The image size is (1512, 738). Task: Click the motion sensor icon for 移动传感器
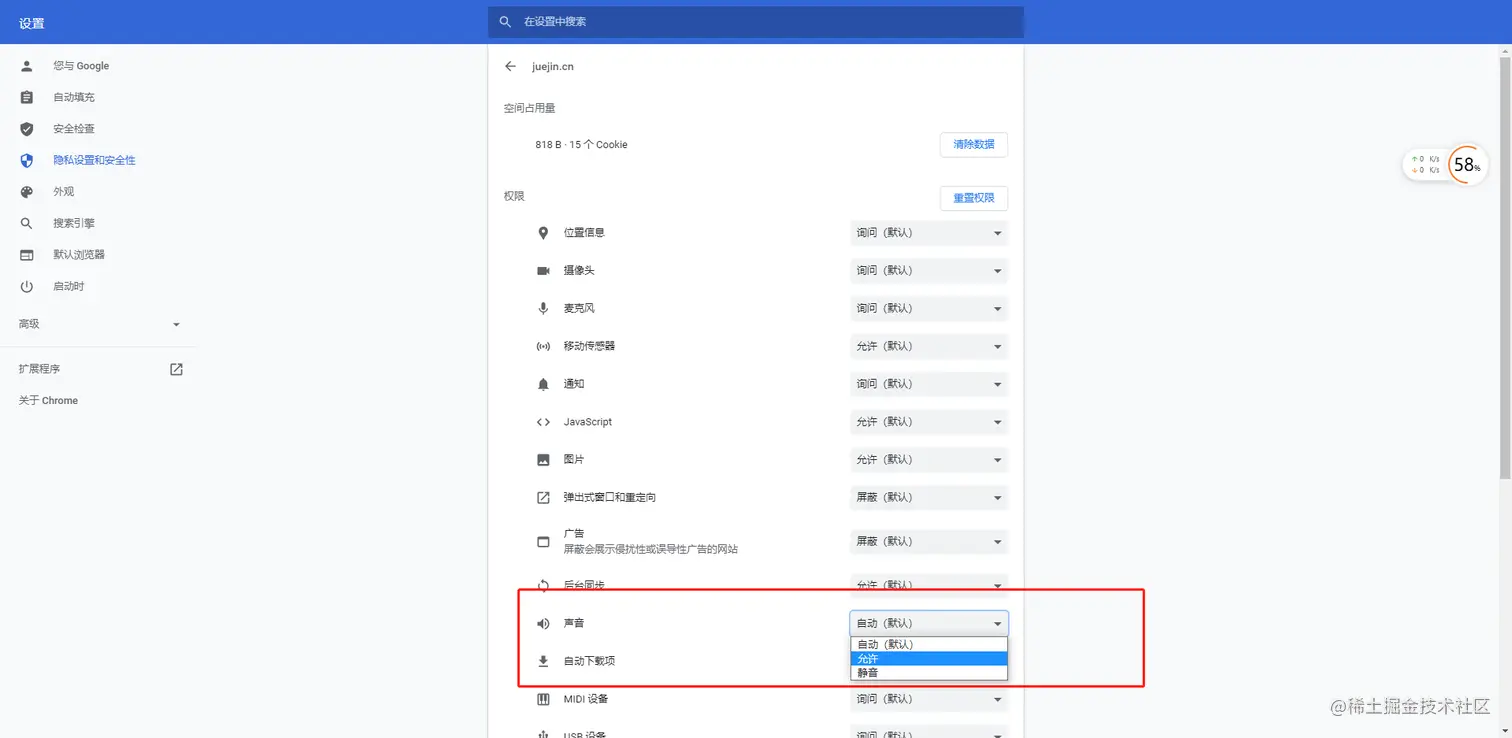click(x=543, y=346)
